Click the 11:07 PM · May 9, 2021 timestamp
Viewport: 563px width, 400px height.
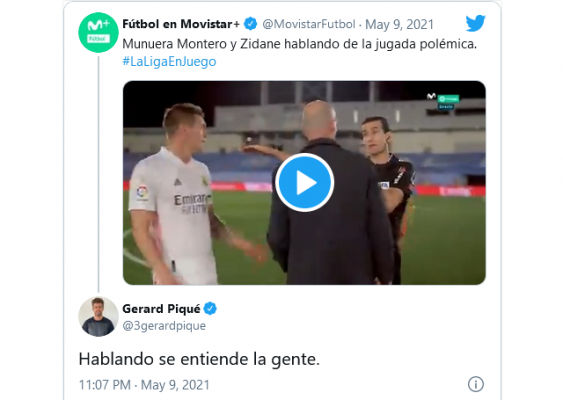click(144, 385)
